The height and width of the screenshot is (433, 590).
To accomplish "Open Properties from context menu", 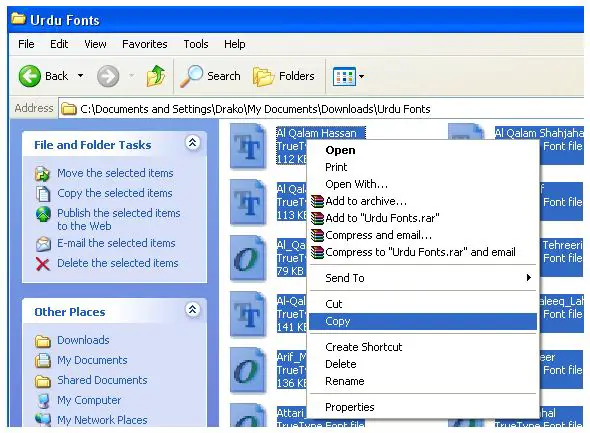I will pyautogui.click(x=423, y=407).
